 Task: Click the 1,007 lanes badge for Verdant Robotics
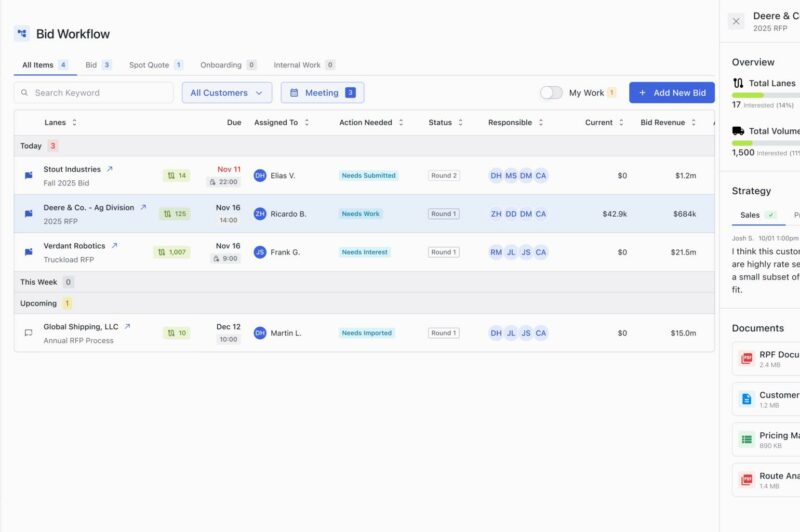[x=172, y=252]
